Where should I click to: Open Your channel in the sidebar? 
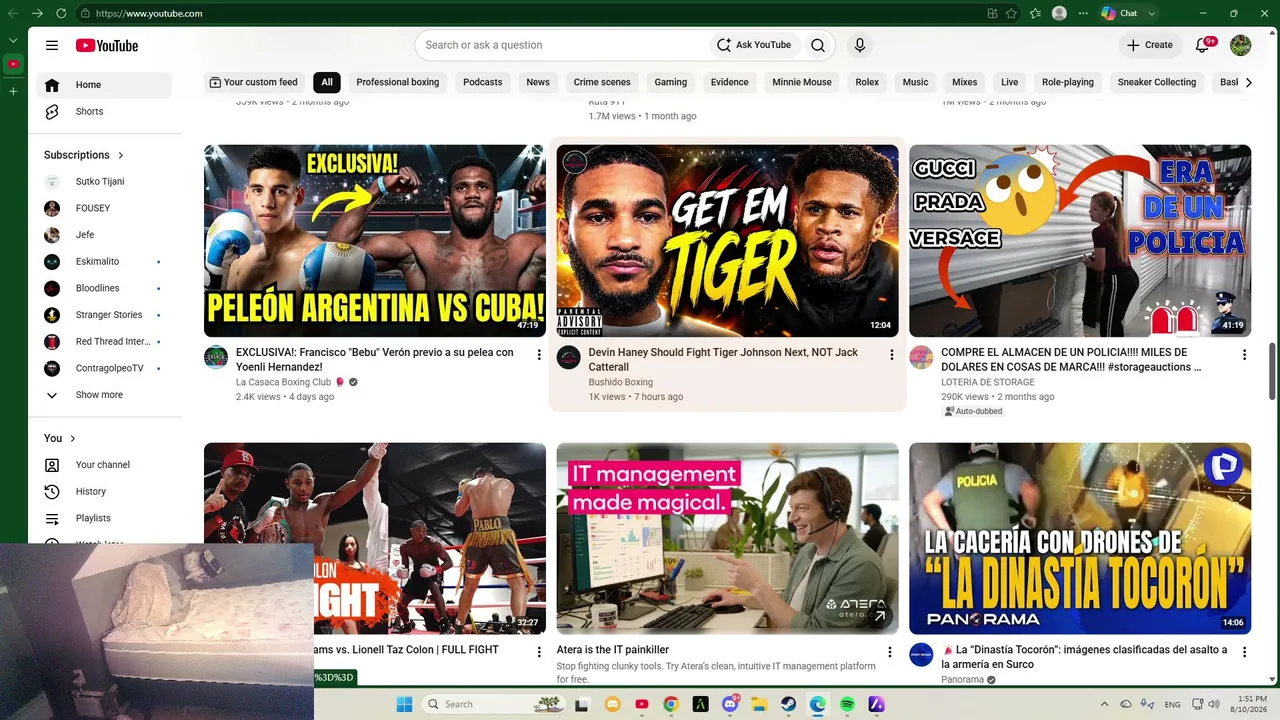pyautogui.click(x=104, y=465)
